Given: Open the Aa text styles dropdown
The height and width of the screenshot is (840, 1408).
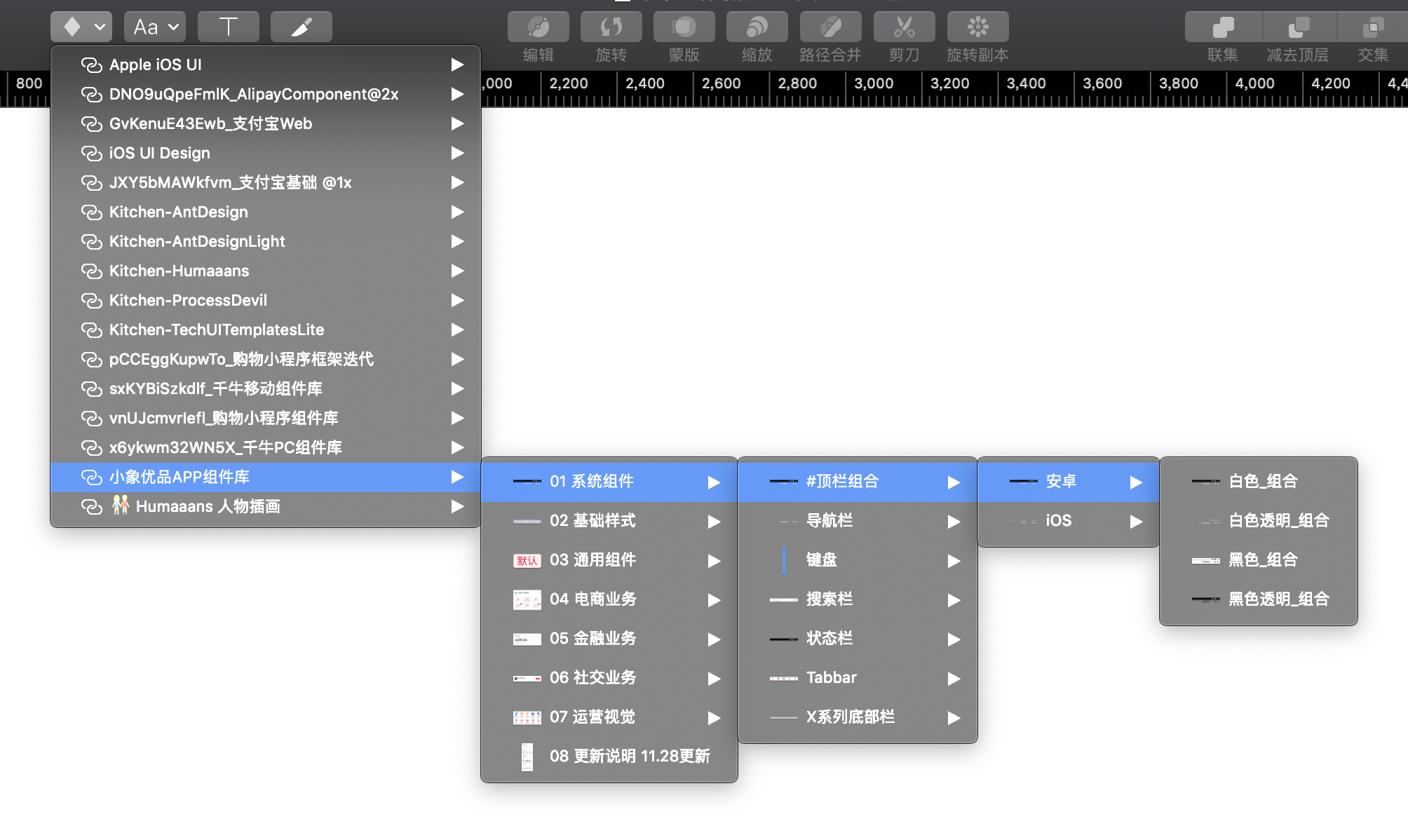Looking at the screenshot, I should coord(155,27).
